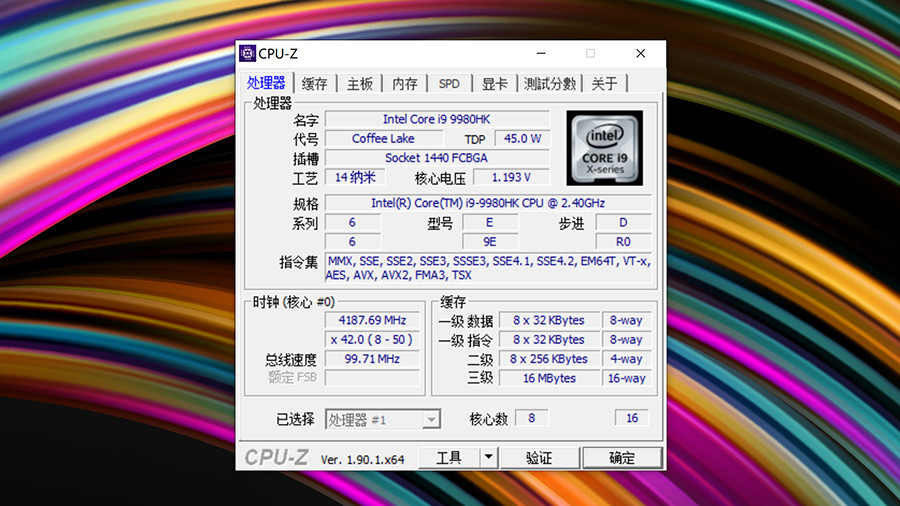The image size is (900, 506).
Task: Click the 工具 button
Action: [449, 458]
